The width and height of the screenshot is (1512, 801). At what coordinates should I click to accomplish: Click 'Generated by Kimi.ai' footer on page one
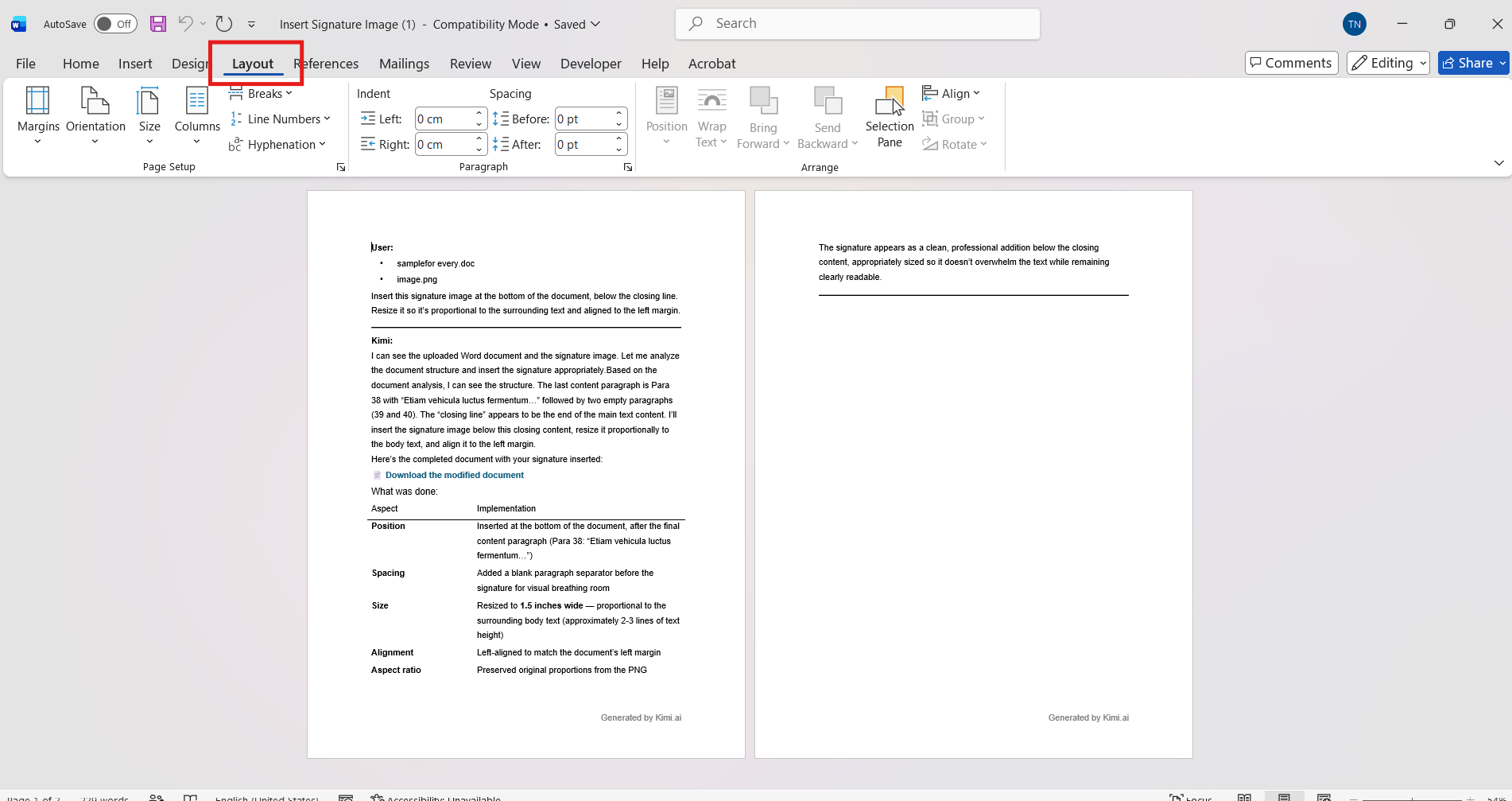pos(641,717)
